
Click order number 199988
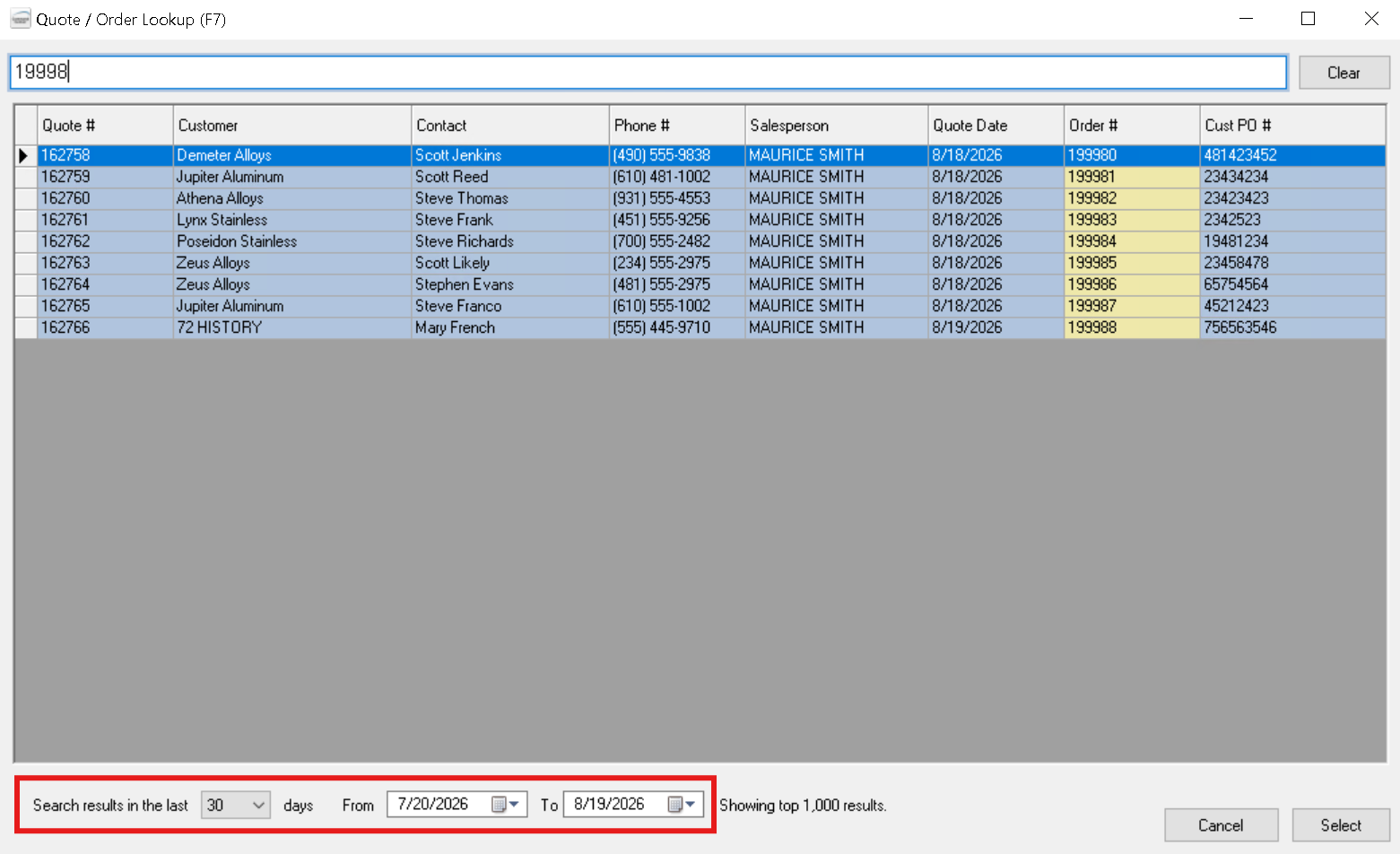click(1132, 327)
